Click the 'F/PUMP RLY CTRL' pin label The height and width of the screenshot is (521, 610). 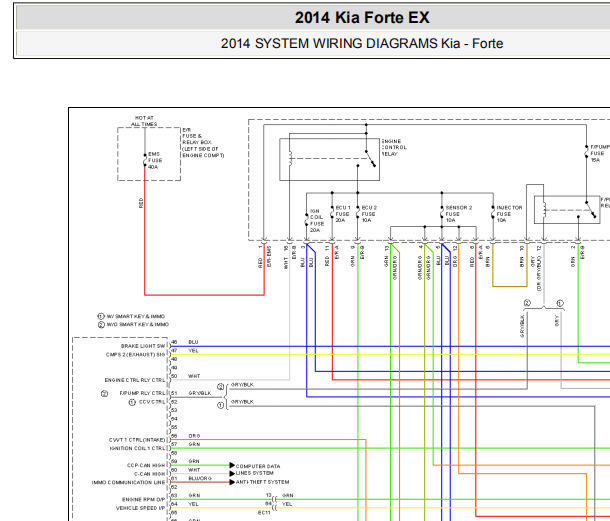(x=142, y=393)
